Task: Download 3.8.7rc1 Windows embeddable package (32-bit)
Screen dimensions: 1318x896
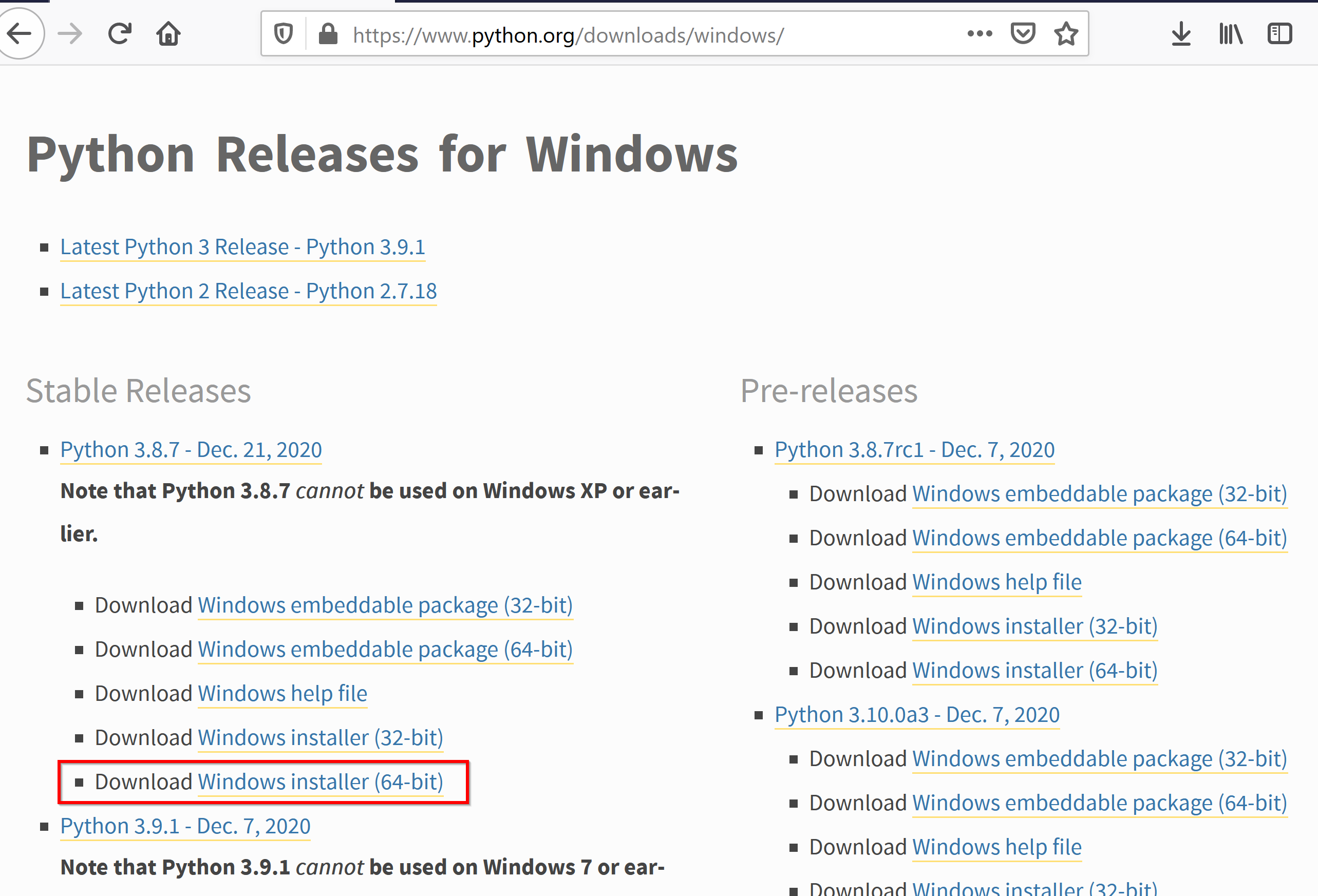Action: 1100,494
